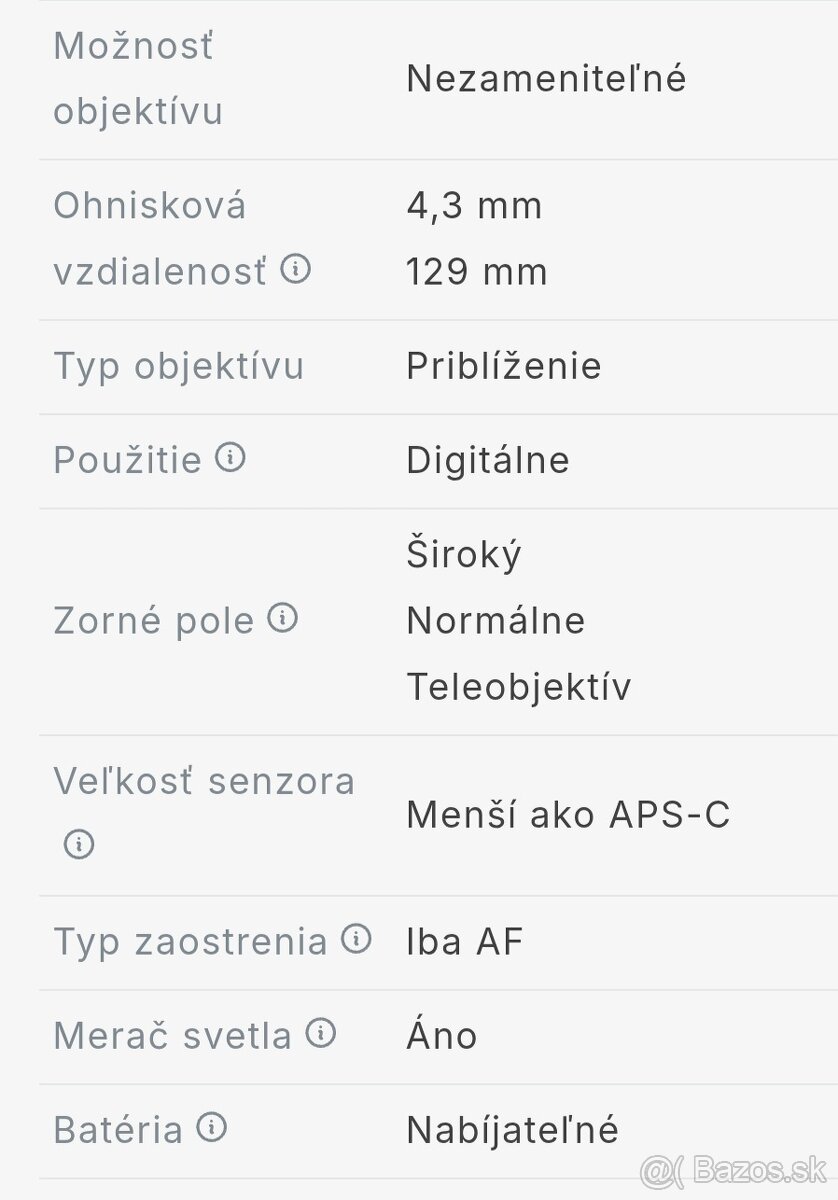
Task: Click the Batéria info icon
Action: (212, 1128)
